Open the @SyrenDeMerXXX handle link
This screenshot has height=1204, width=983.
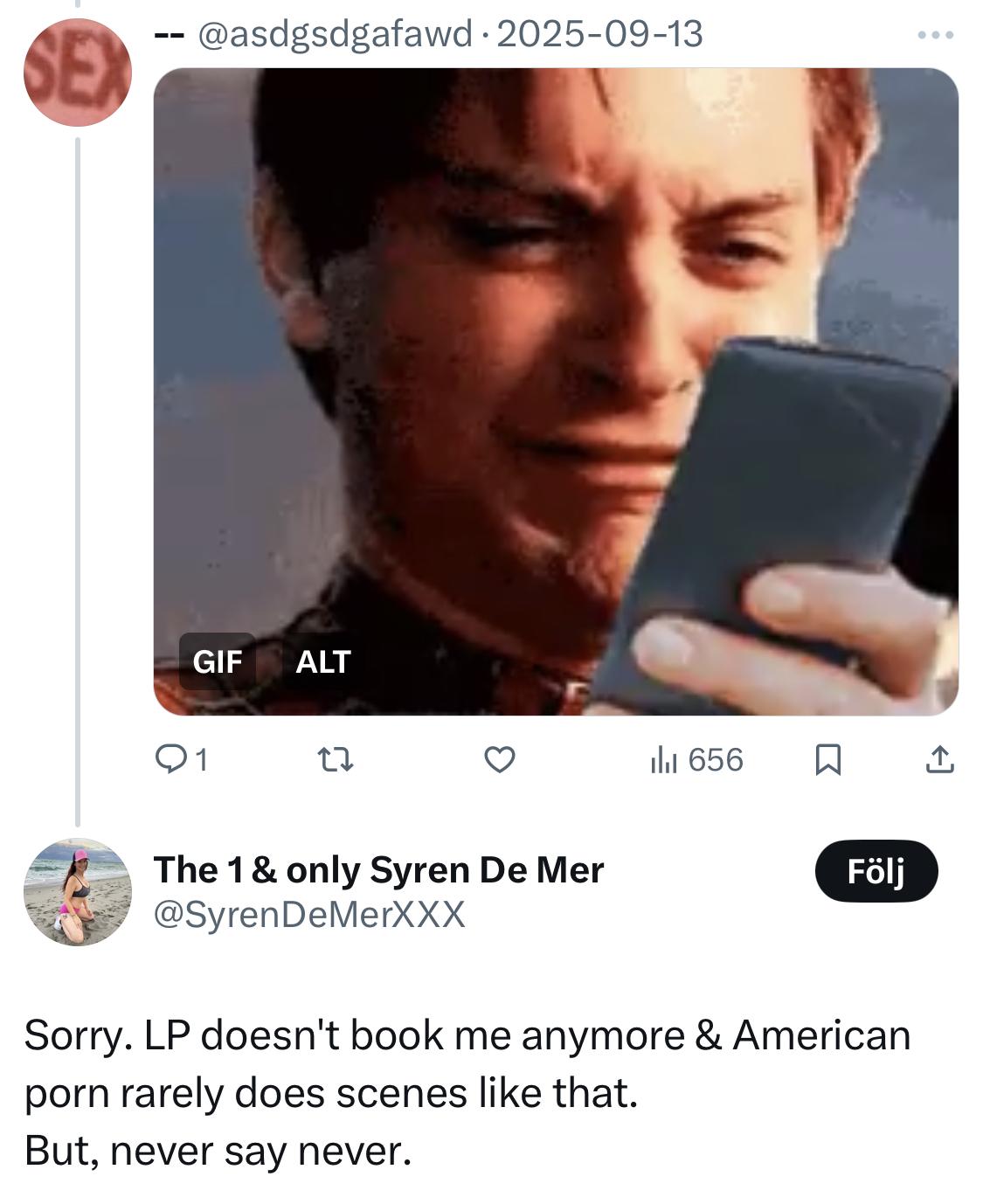[309, 914]
